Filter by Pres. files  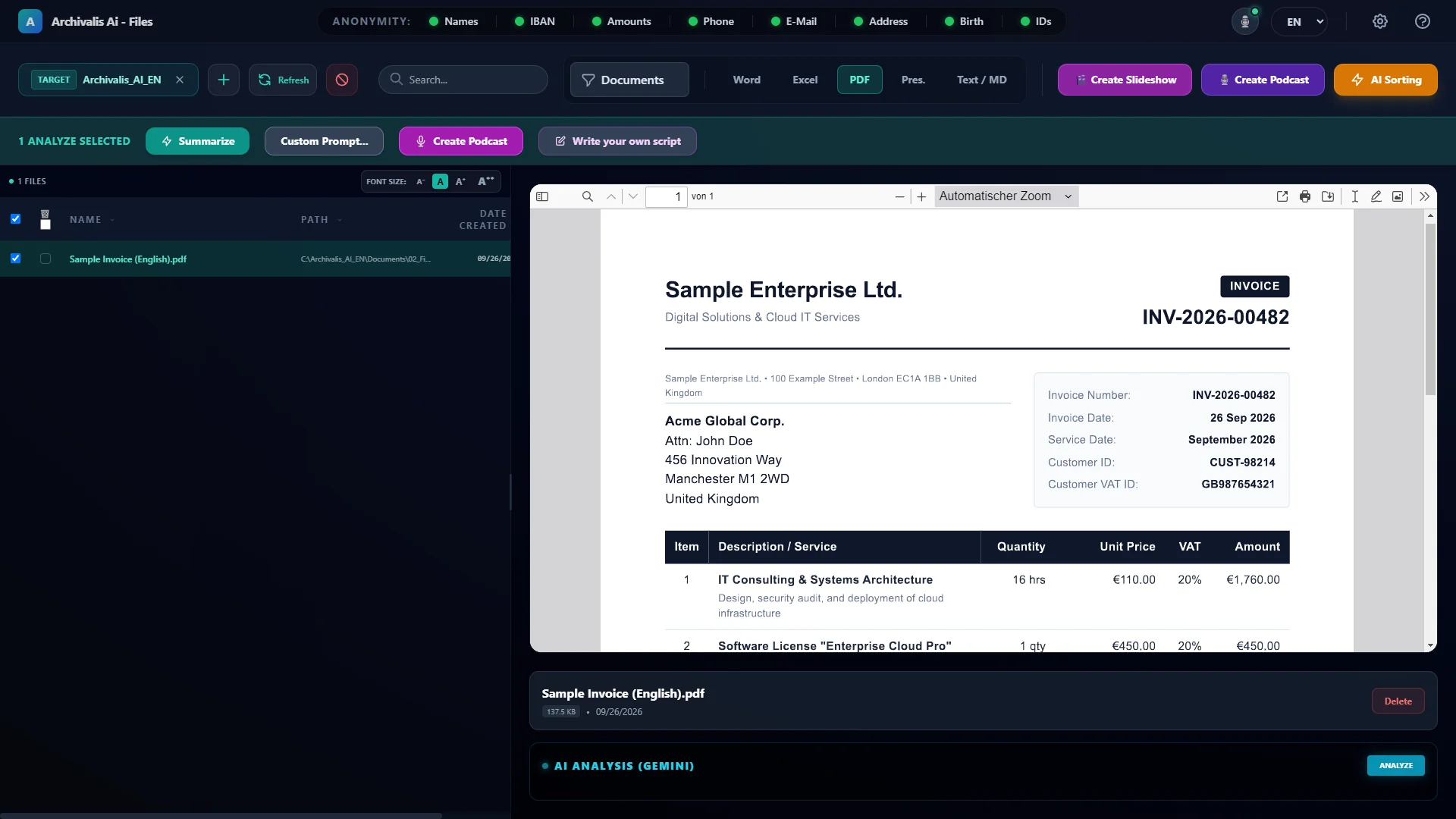(913, 80)
